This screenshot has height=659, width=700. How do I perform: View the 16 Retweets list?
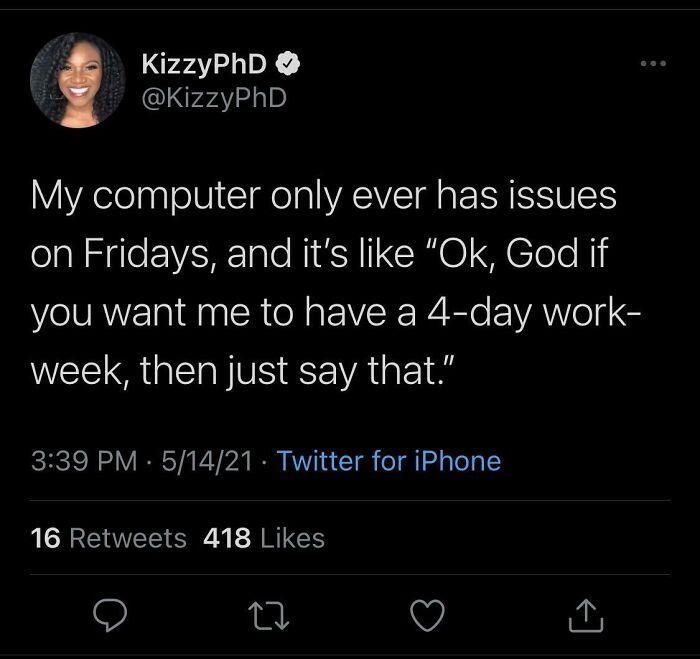pos(108,538)
